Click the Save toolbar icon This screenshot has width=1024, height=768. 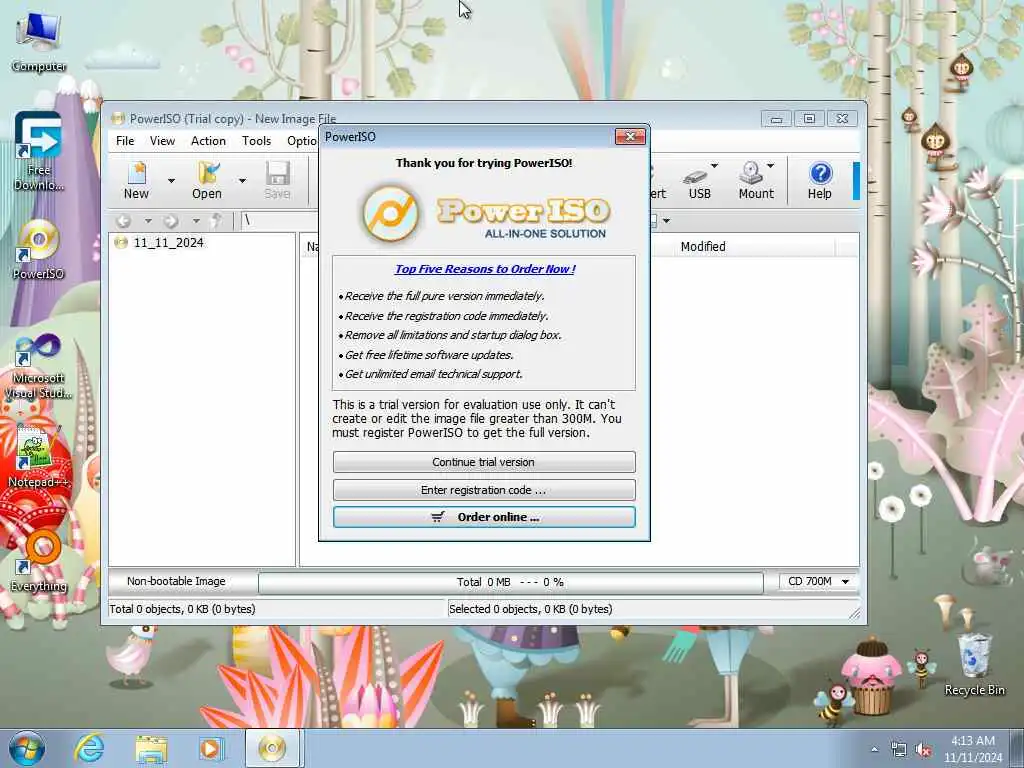278,180
